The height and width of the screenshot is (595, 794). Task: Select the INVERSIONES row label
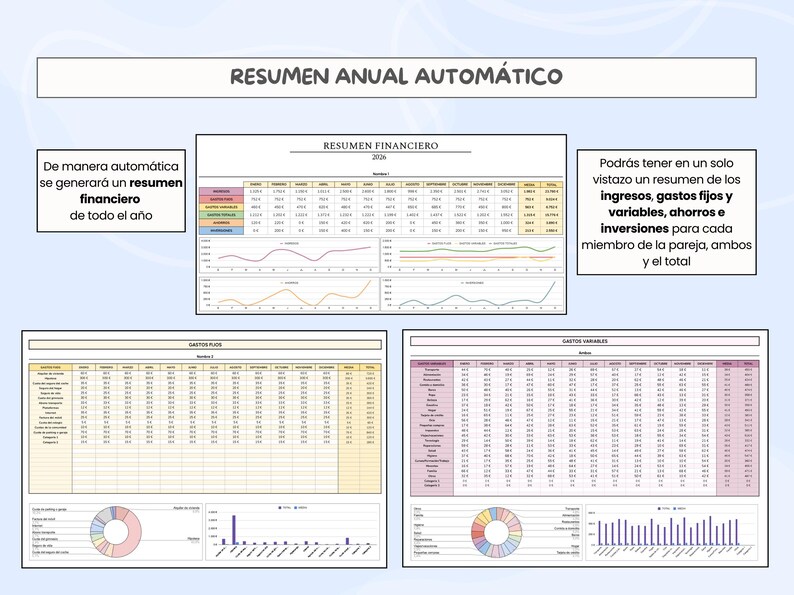[x=221, y=230]
